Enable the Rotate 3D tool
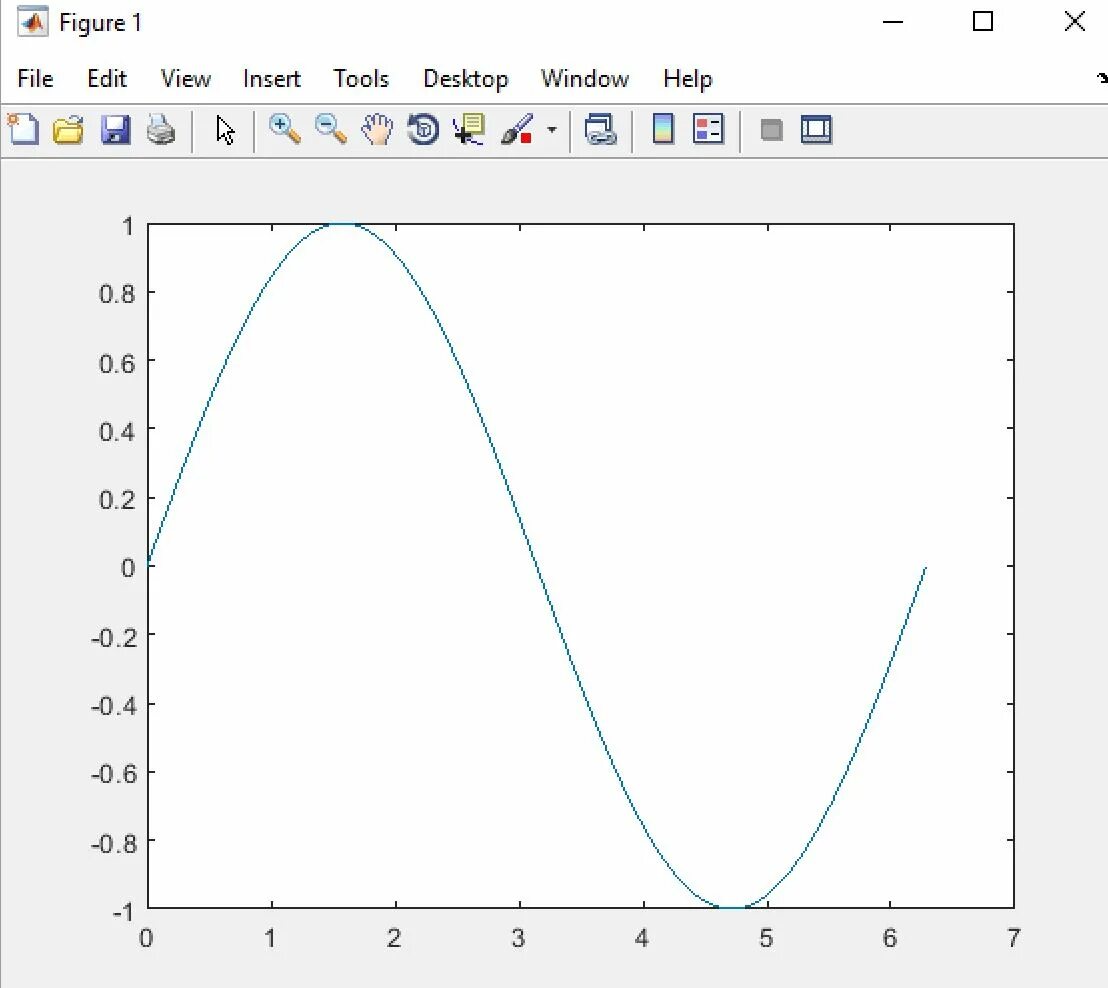This screenshot has width=1108, height=988. pos(423,130)
